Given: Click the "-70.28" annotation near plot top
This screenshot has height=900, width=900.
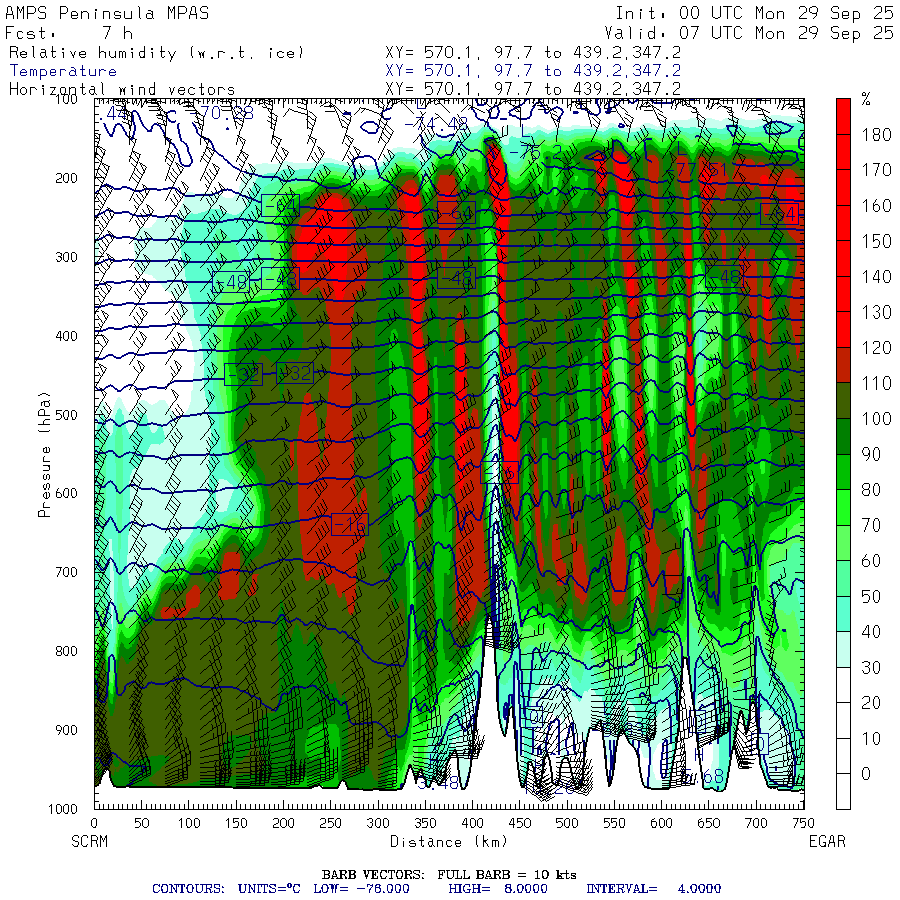Looking at the screenshot, I should pos(222,113).
